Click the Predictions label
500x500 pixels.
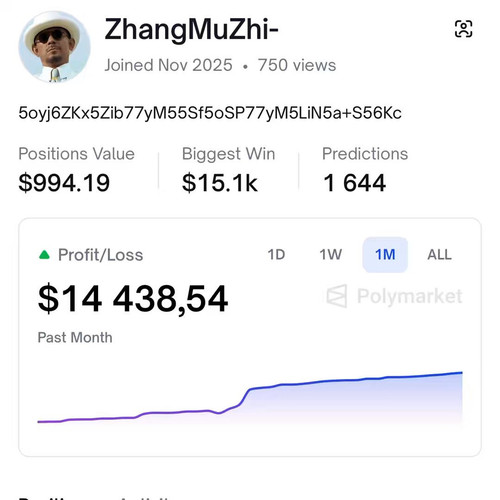click(365, 154)
